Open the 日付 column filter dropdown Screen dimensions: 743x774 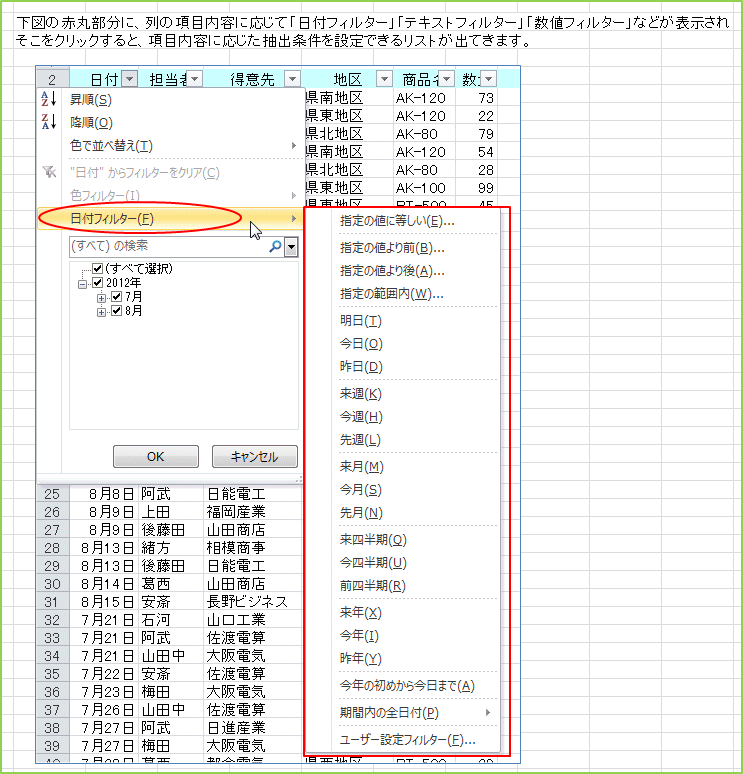(129, 79)
